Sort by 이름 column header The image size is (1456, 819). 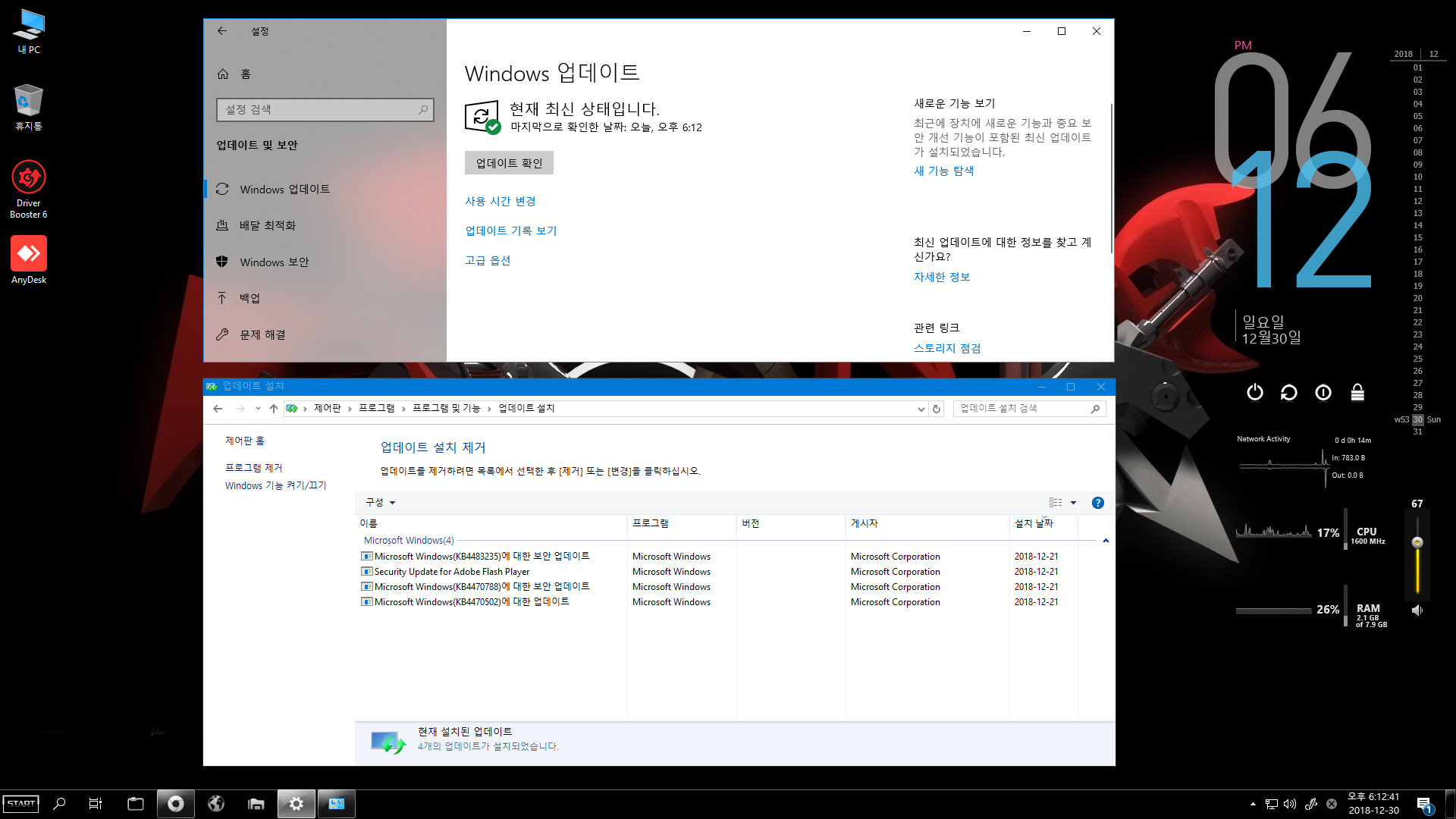(491, 523)
